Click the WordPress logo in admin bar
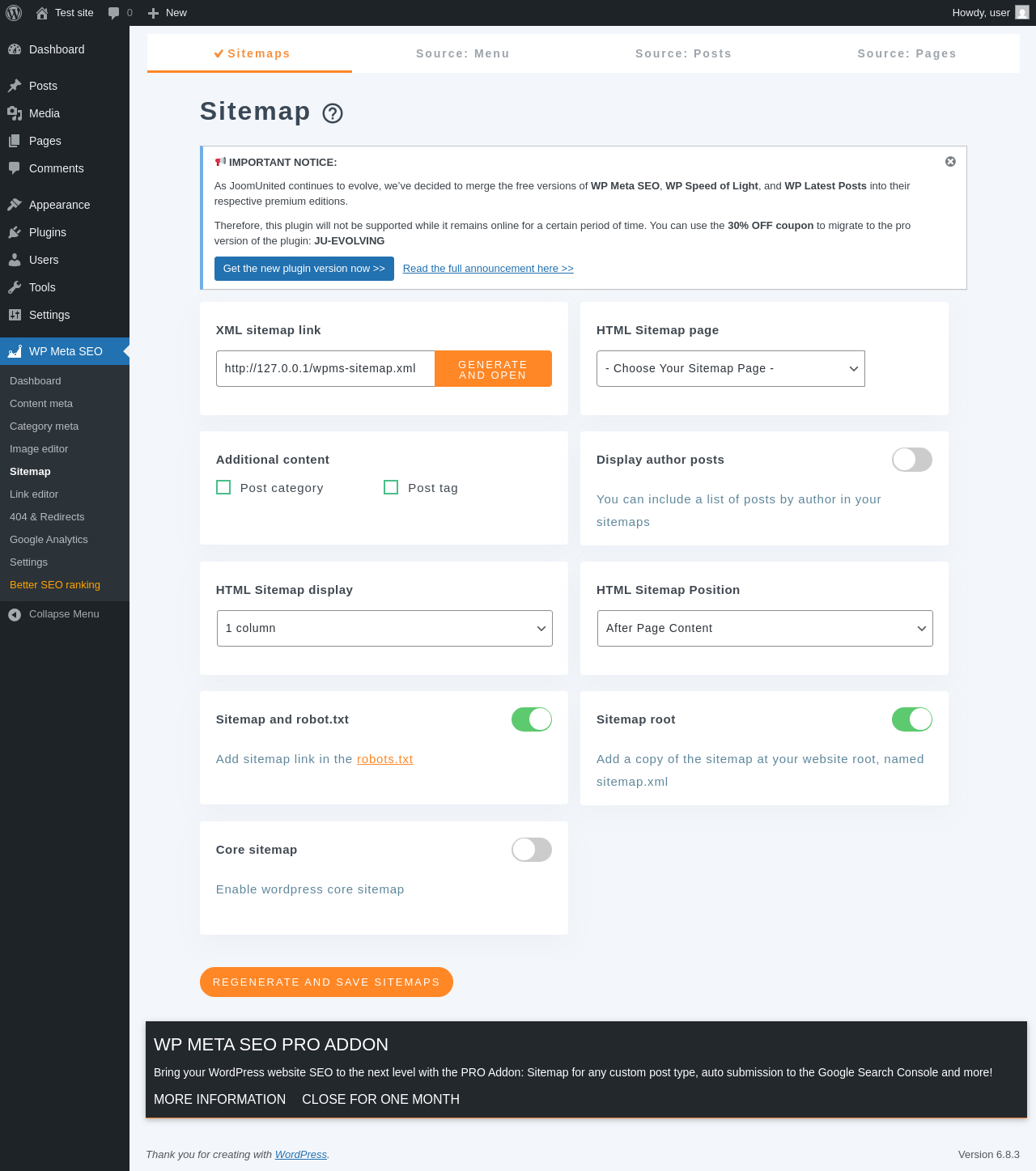 pos(14,13)
